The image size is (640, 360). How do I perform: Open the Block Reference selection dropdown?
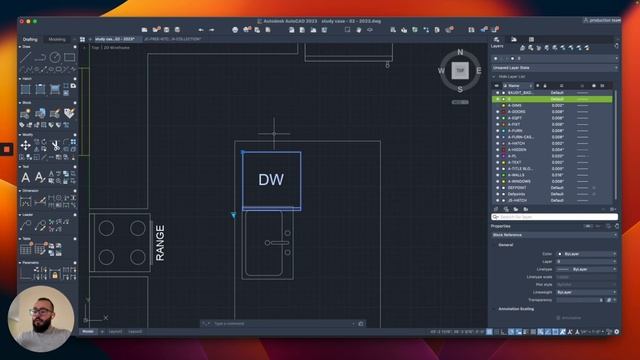click(555, 235)
